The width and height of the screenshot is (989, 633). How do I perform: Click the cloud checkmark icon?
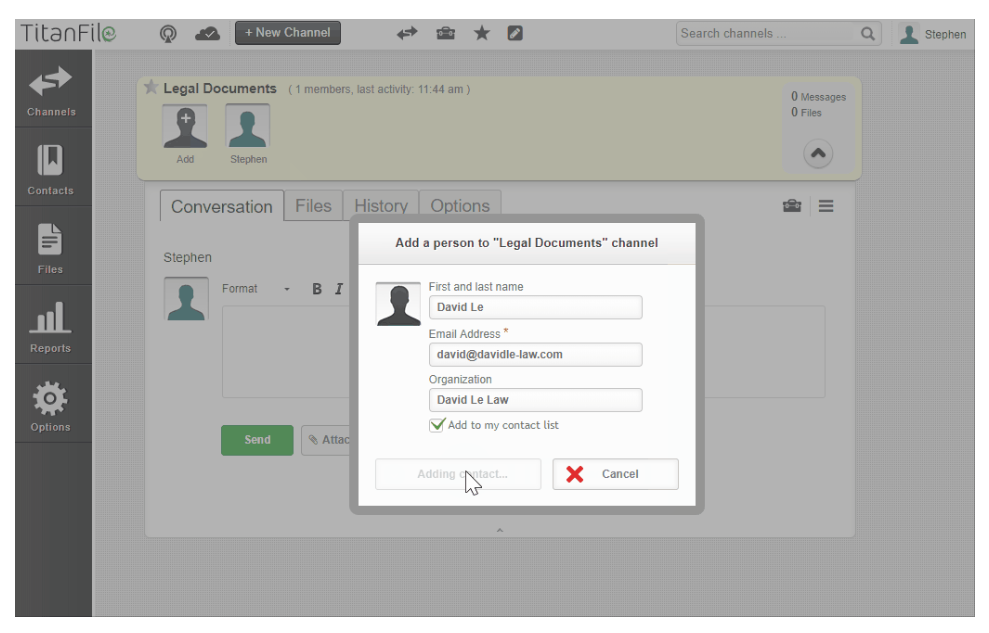pos(207,33)
